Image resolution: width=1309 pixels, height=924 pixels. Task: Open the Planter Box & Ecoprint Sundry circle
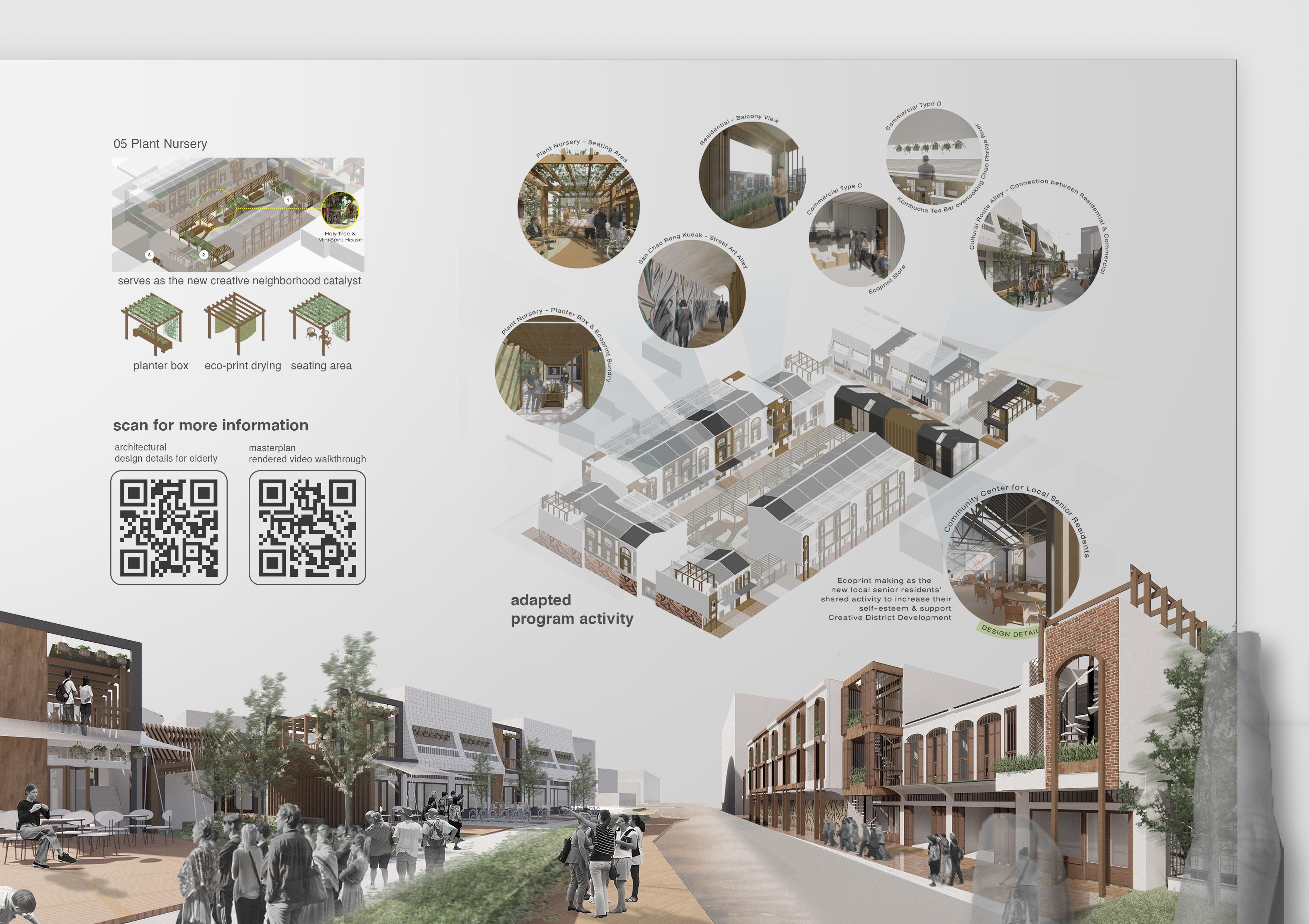click(550, 369)
